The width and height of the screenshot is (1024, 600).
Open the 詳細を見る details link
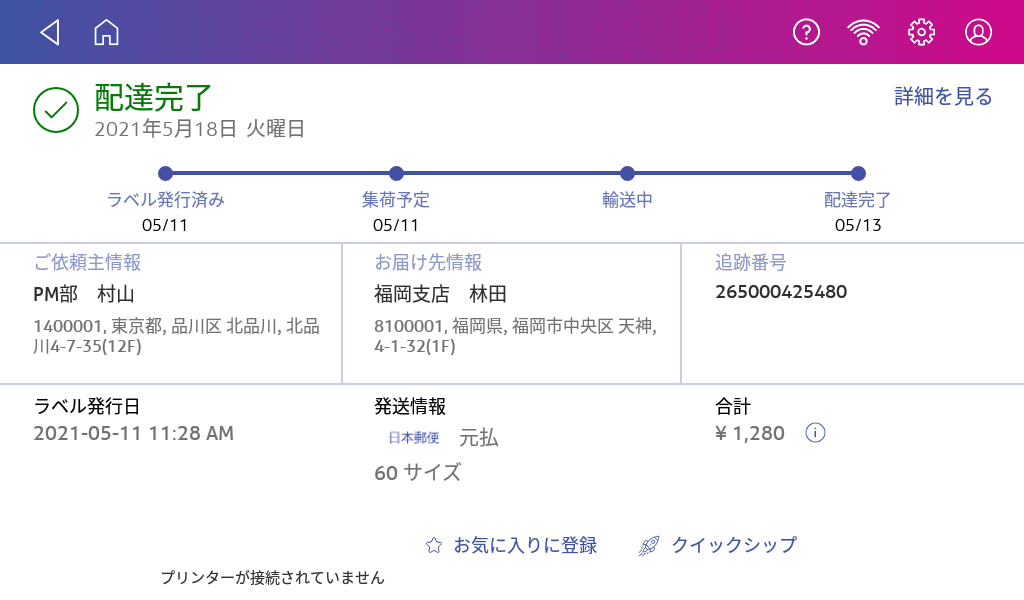pyautogui.click(x=942, y=95)
